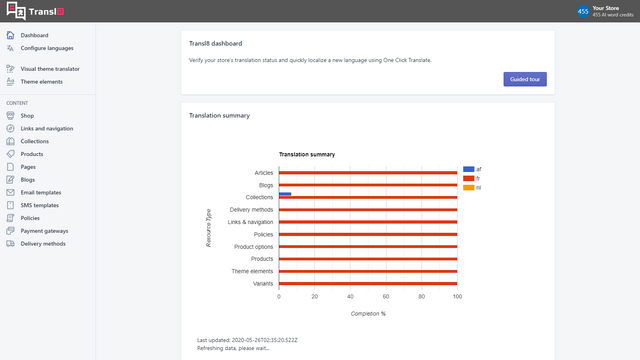Click the 'Product options' chart axis label

point(253,247)
